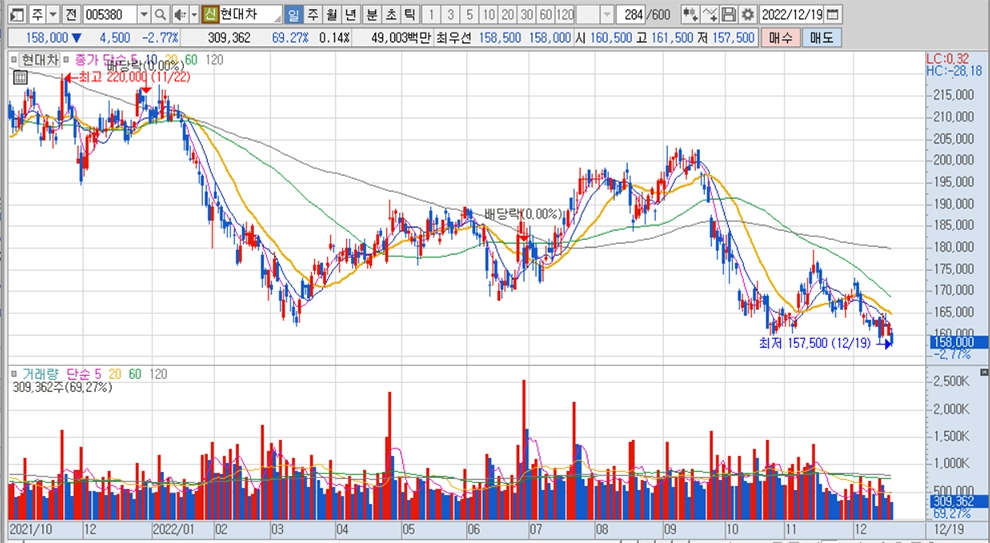Click the add candlestick chart type icon

(690, 15)
